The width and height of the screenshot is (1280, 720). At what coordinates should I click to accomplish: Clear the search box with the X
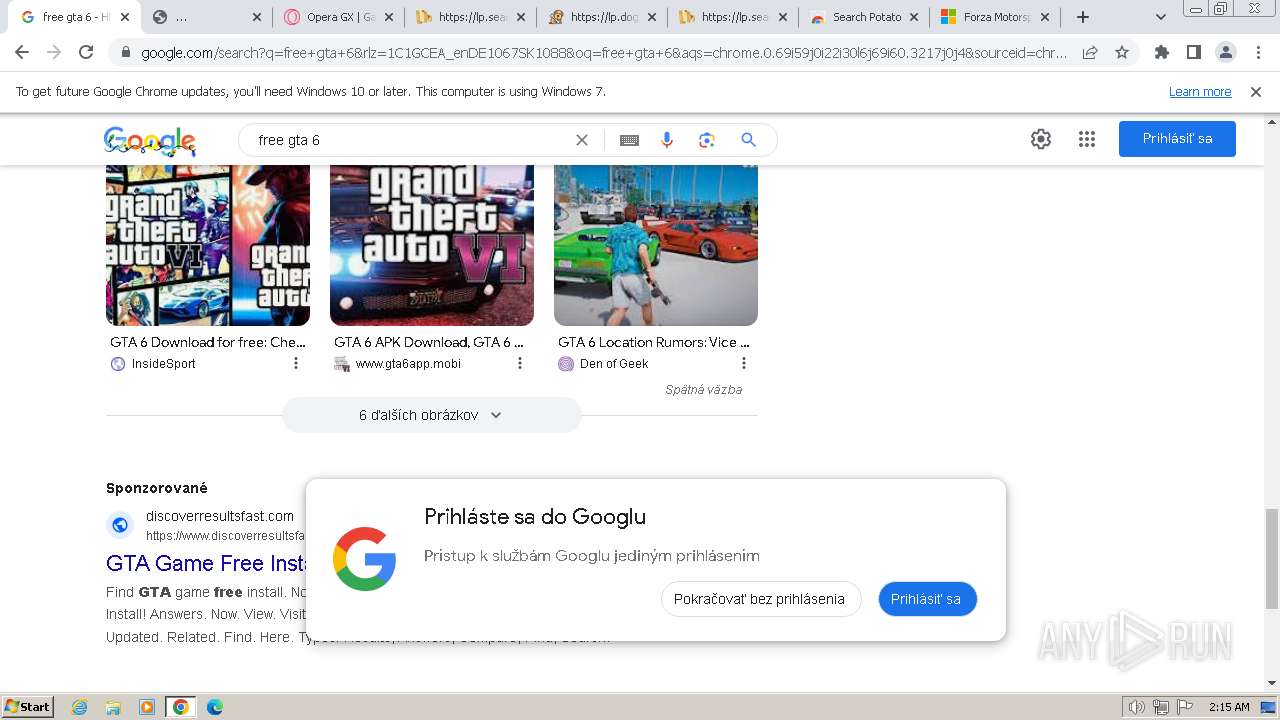click(x=582, y=140)
